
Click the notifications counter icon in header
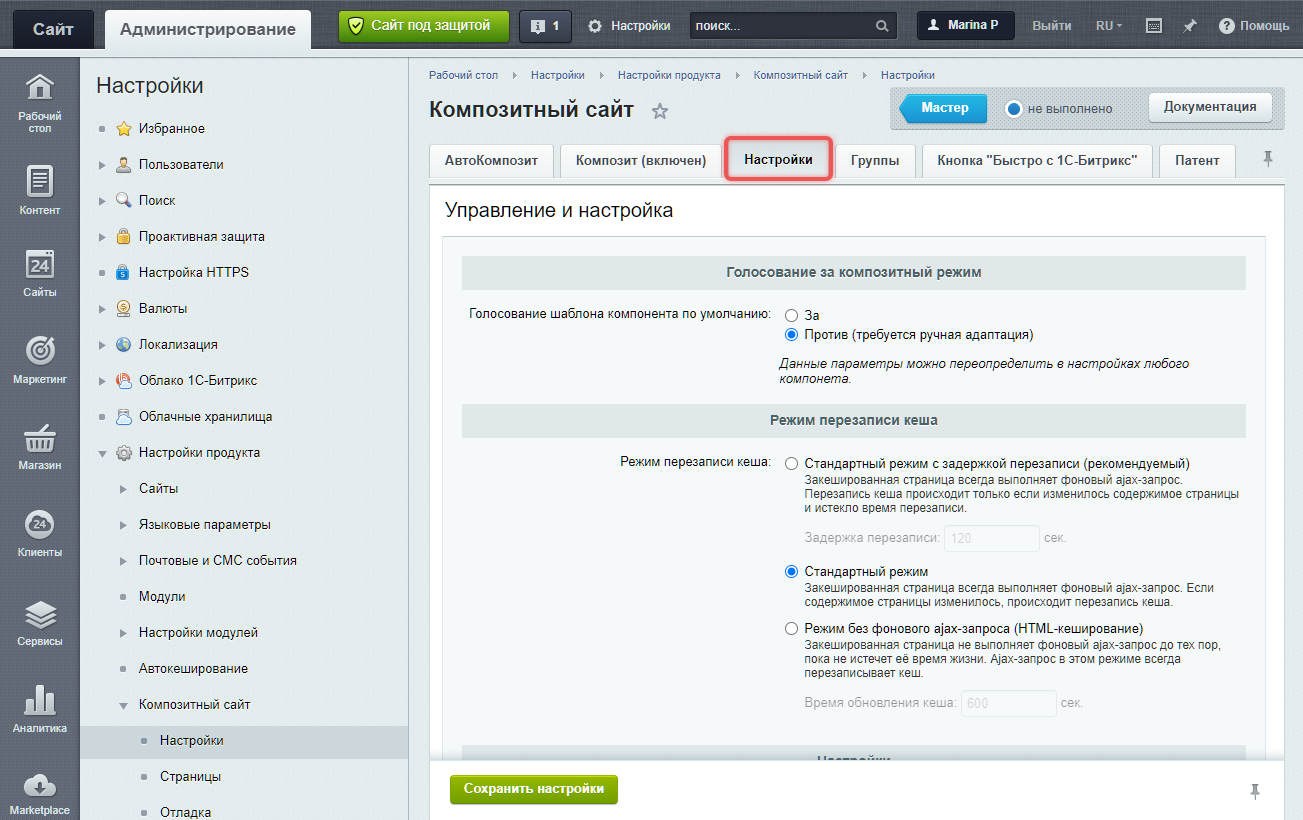545,26
